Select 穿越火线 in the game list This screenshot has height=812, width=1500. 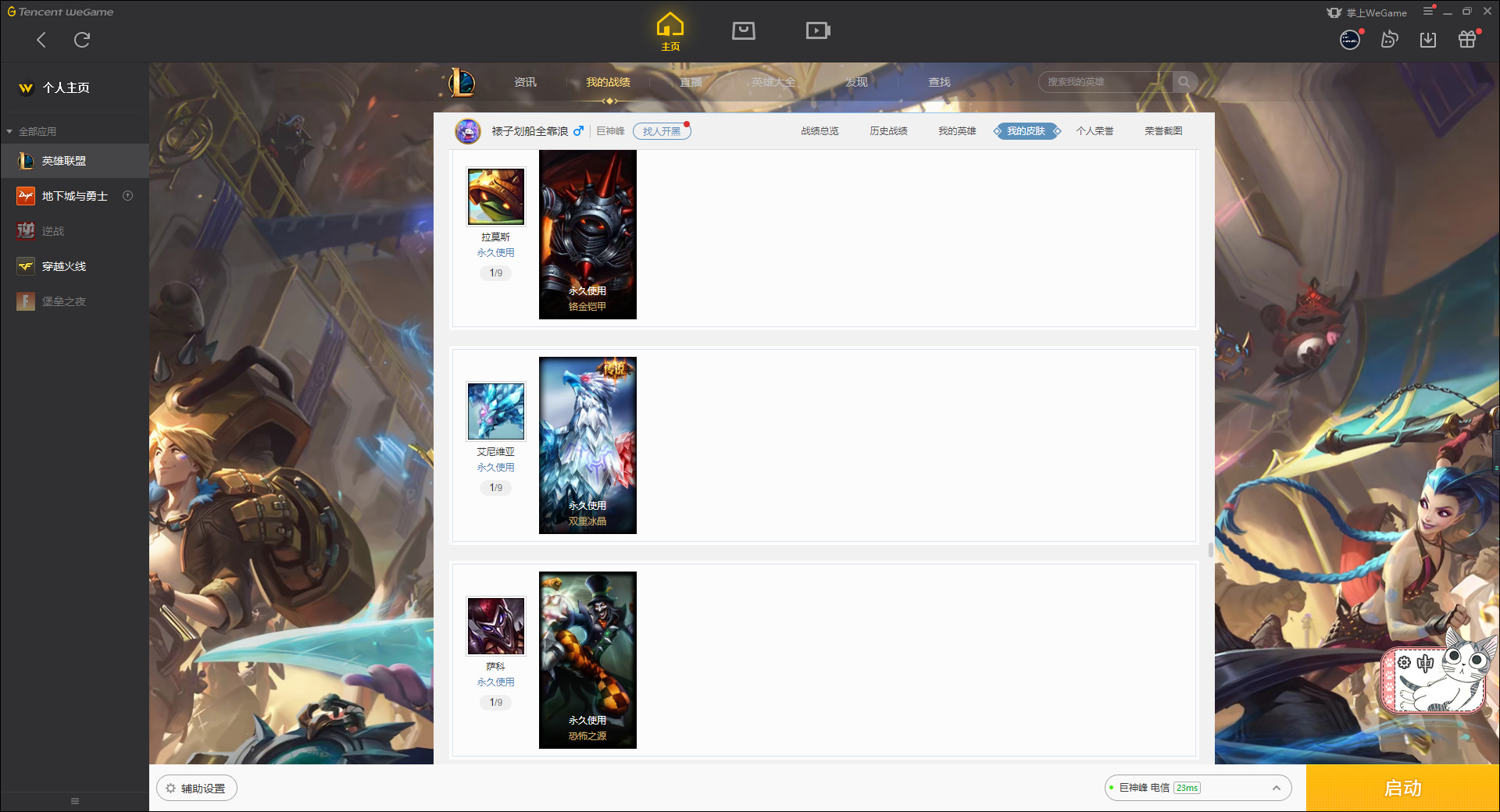[x=74, y=266]
